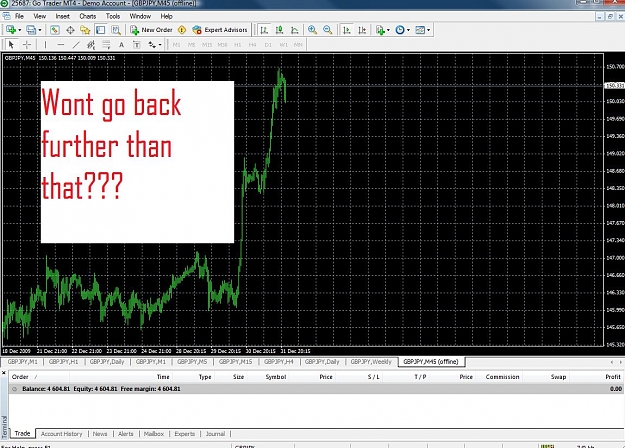
Task: Close the Terminal panel
Action: tap(4, 373)
